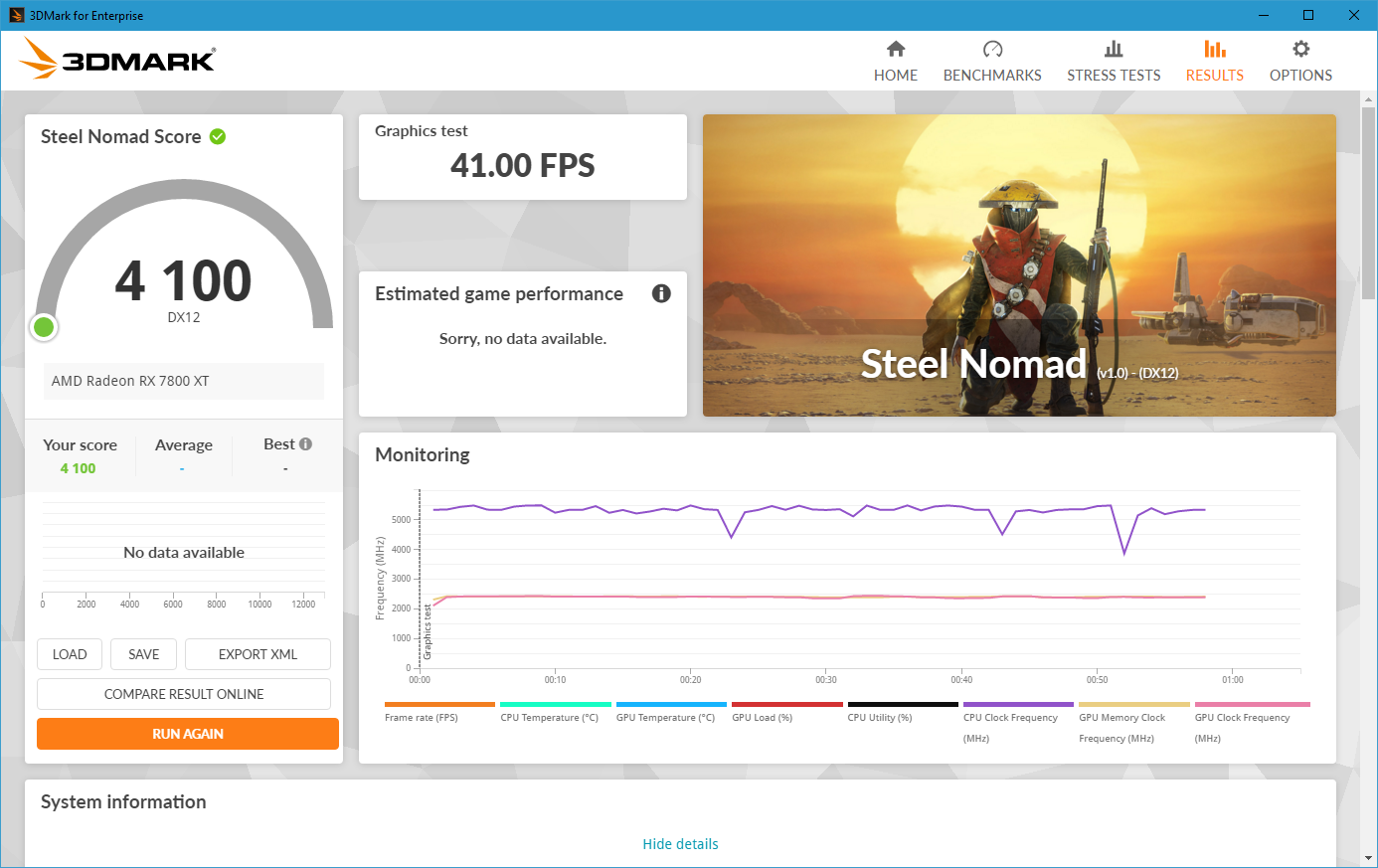The image size is (1378, 868).
Task: Click the Steel Nomad benchmark artwork
Action: pyautogui.click(x=1019, y=265)
